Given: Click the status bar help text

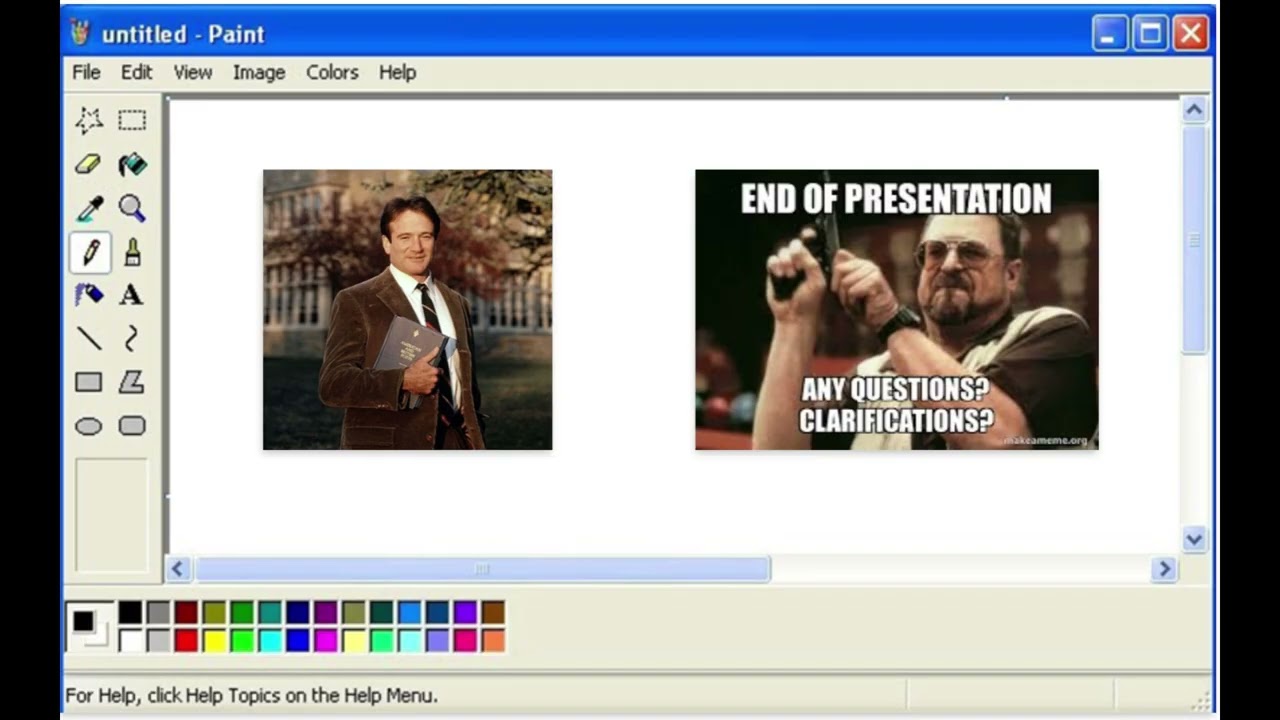Looking at the screenshot, I should (x=251, y=695).
